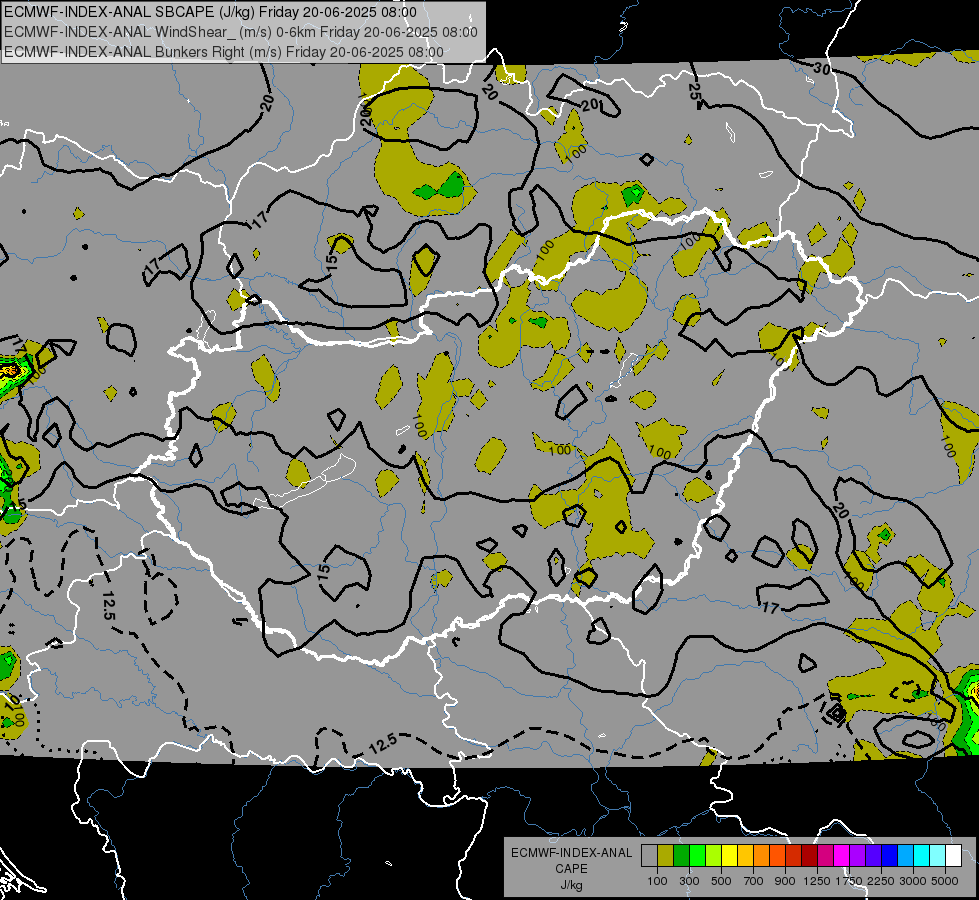Click the SBCAPE (J/kg) title line
This screenshot has height=900, width=979.
(x=210, y=12)
